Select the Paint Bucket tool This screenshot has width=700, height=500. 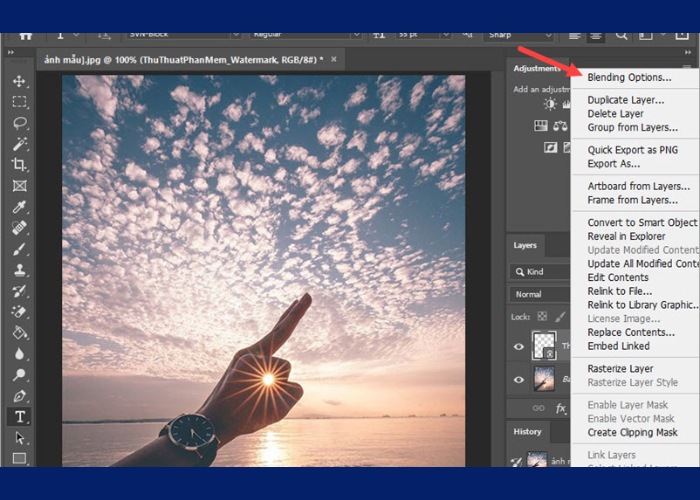click(x=19, y=333)
